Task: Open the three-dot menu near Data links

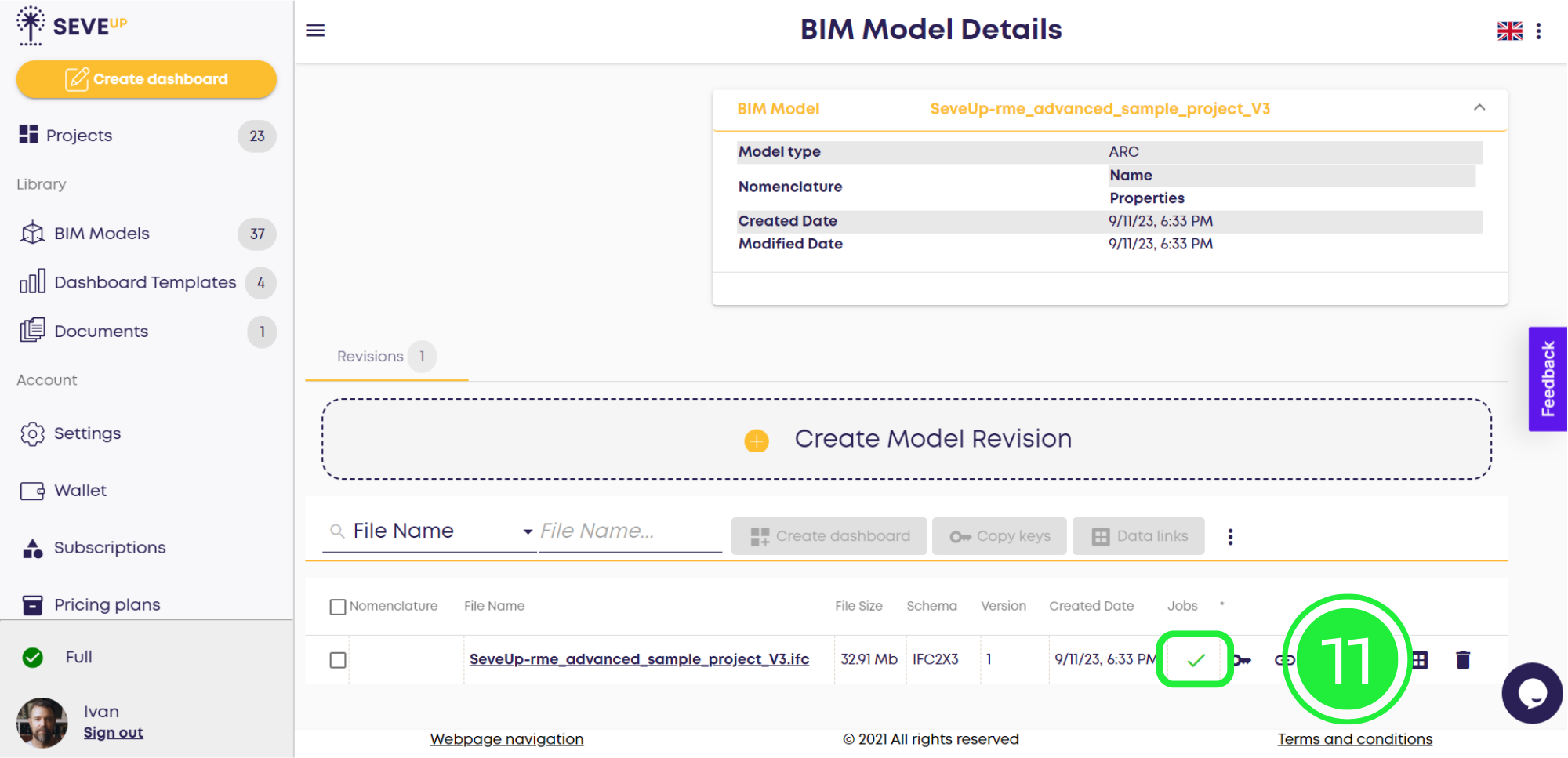Action: tap(1230, 536)
